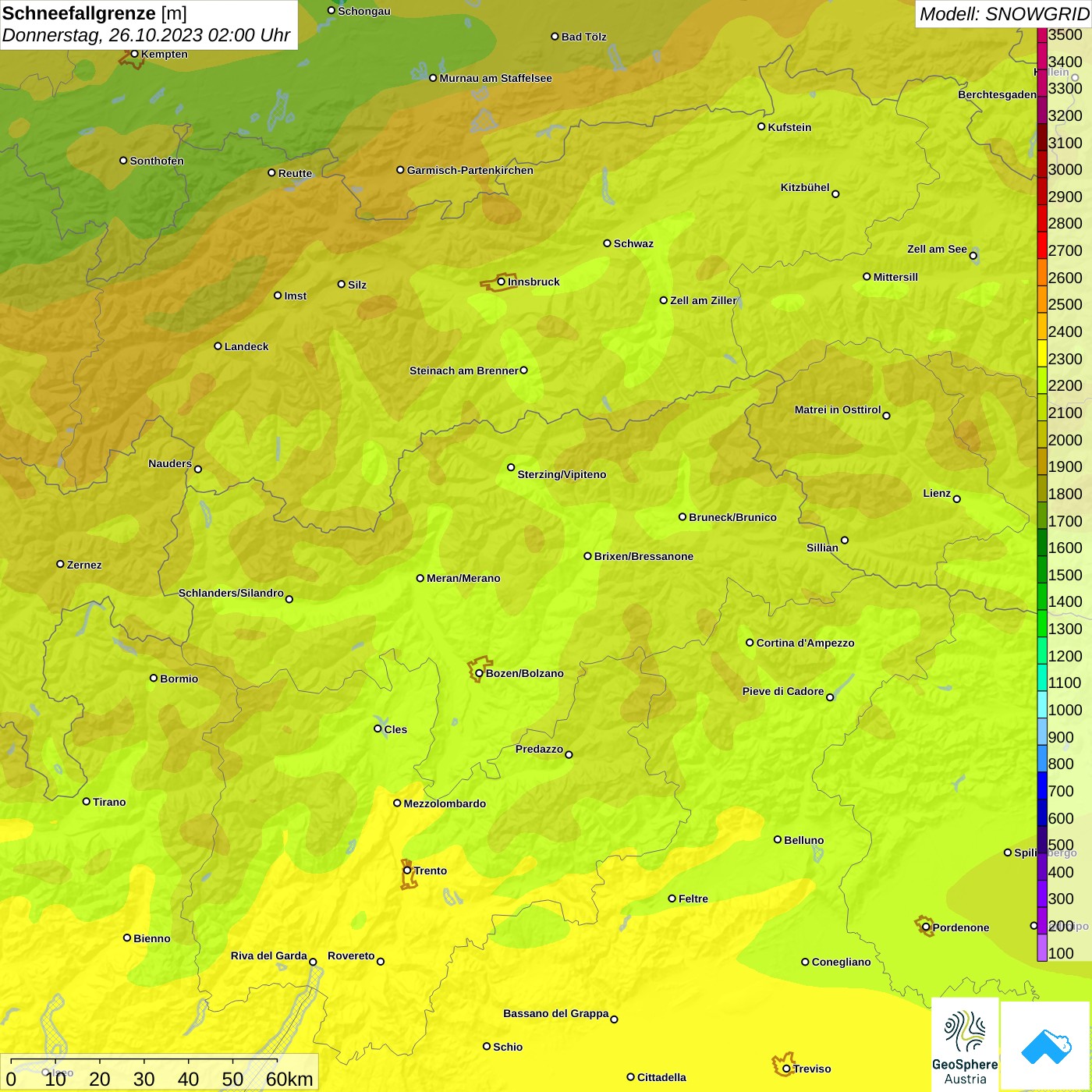Viewport: 1092px width, 1092px height.
Task: Click the Predazzo location dot
Action: click(569, 754)
